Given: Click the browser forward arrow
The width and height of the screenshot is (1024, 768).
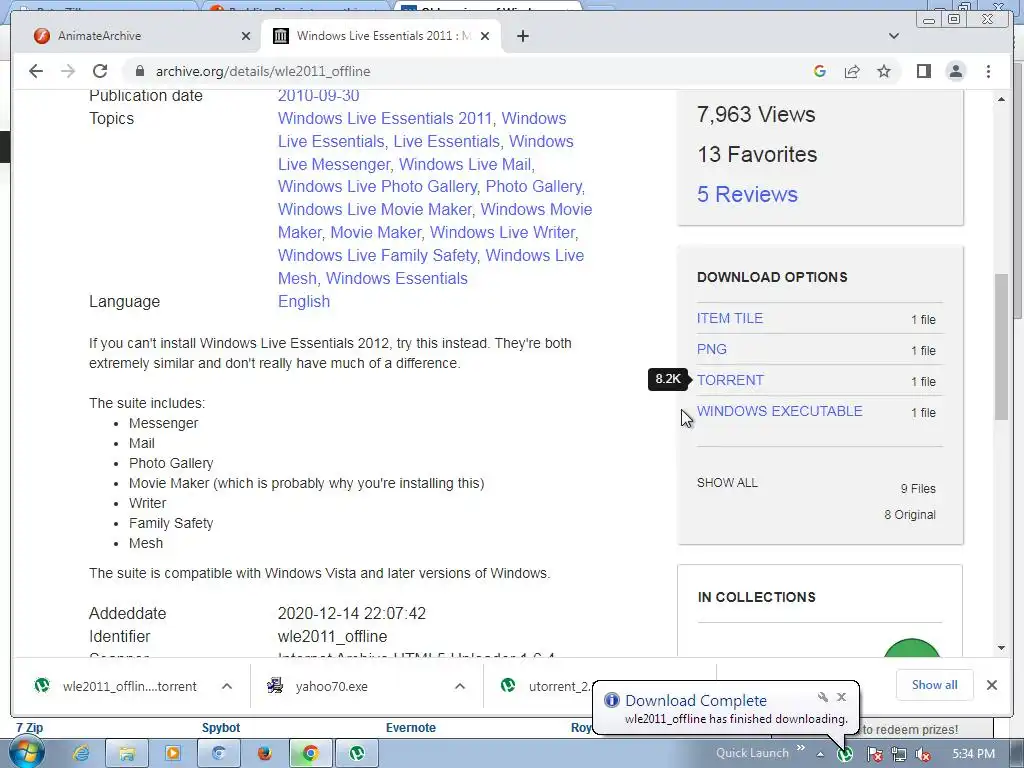Looking at the screenshot, I should pos(68,71).
